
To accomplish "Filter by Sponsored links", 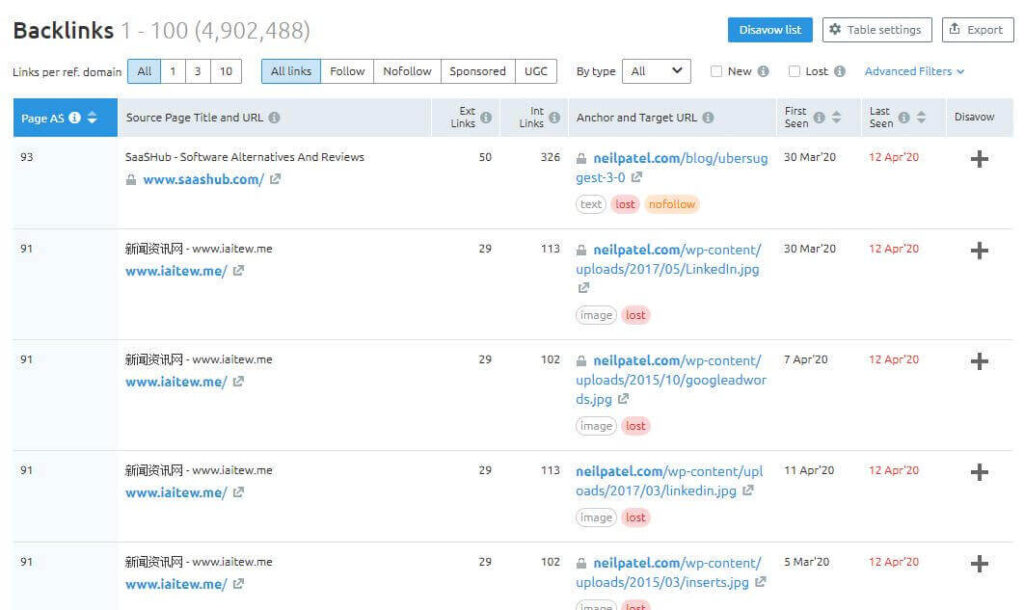I will pos(478,71).
